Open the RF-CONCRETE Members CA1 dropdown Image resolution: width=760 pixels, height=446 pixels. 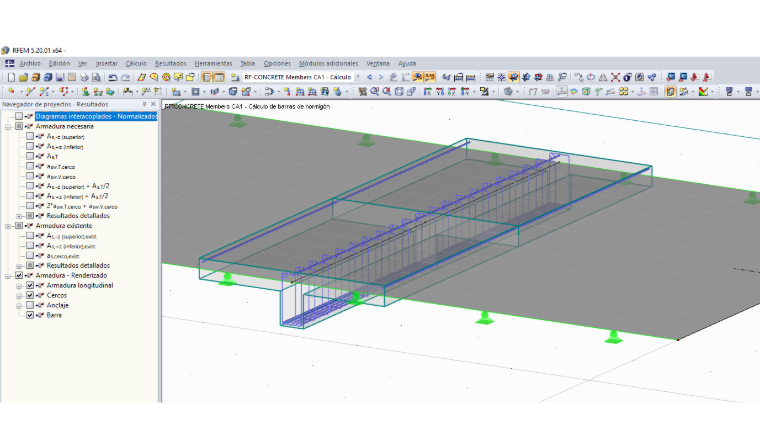(x=358, y=77)
